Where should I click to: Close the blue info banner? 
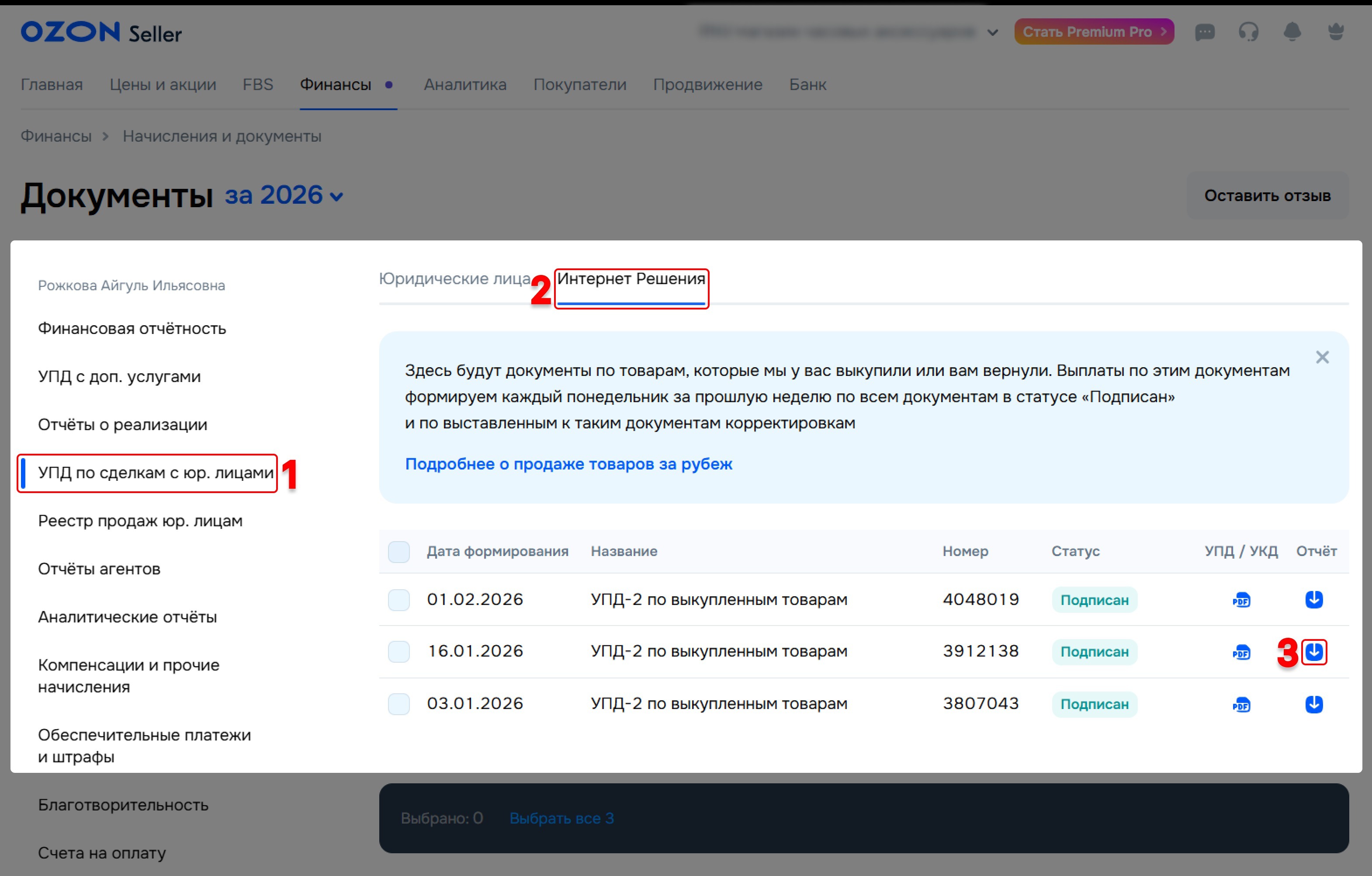tap(1322, 358)
